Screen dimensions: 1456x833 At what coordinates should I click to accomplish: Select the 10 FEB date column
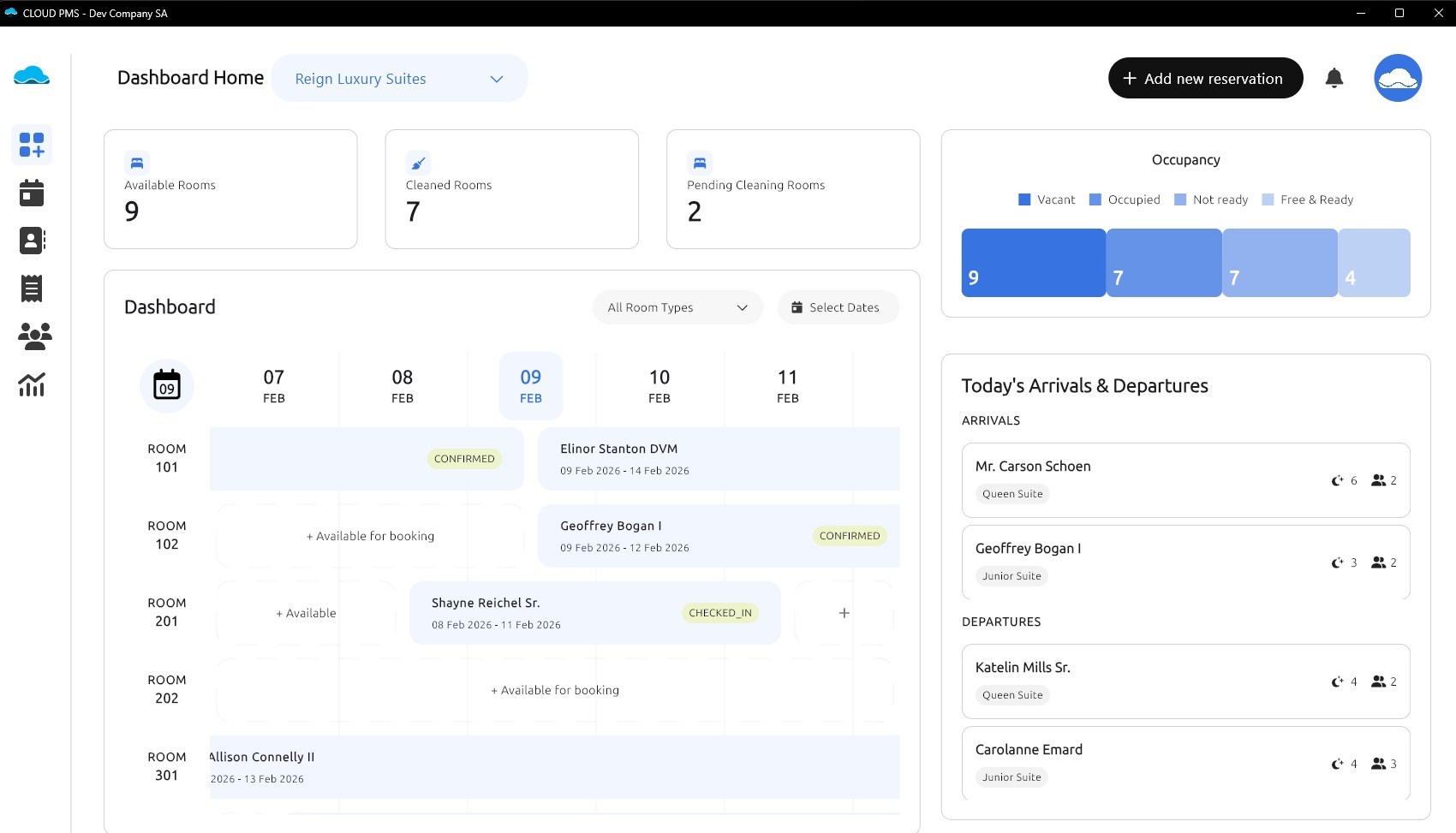point(659,386)
